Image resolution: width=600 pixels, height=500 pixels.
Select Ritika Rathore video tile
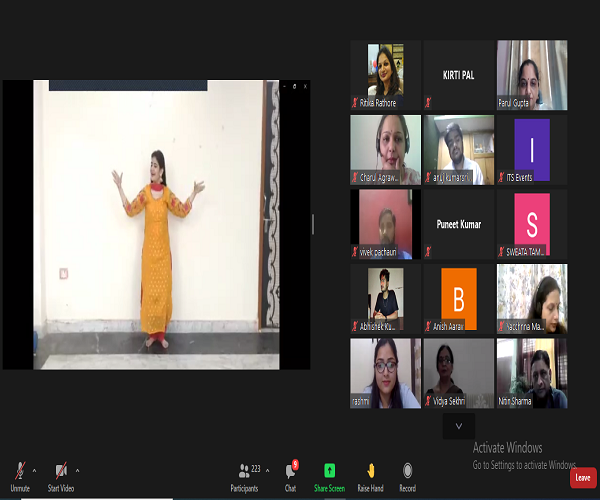[x=385, y=75]
